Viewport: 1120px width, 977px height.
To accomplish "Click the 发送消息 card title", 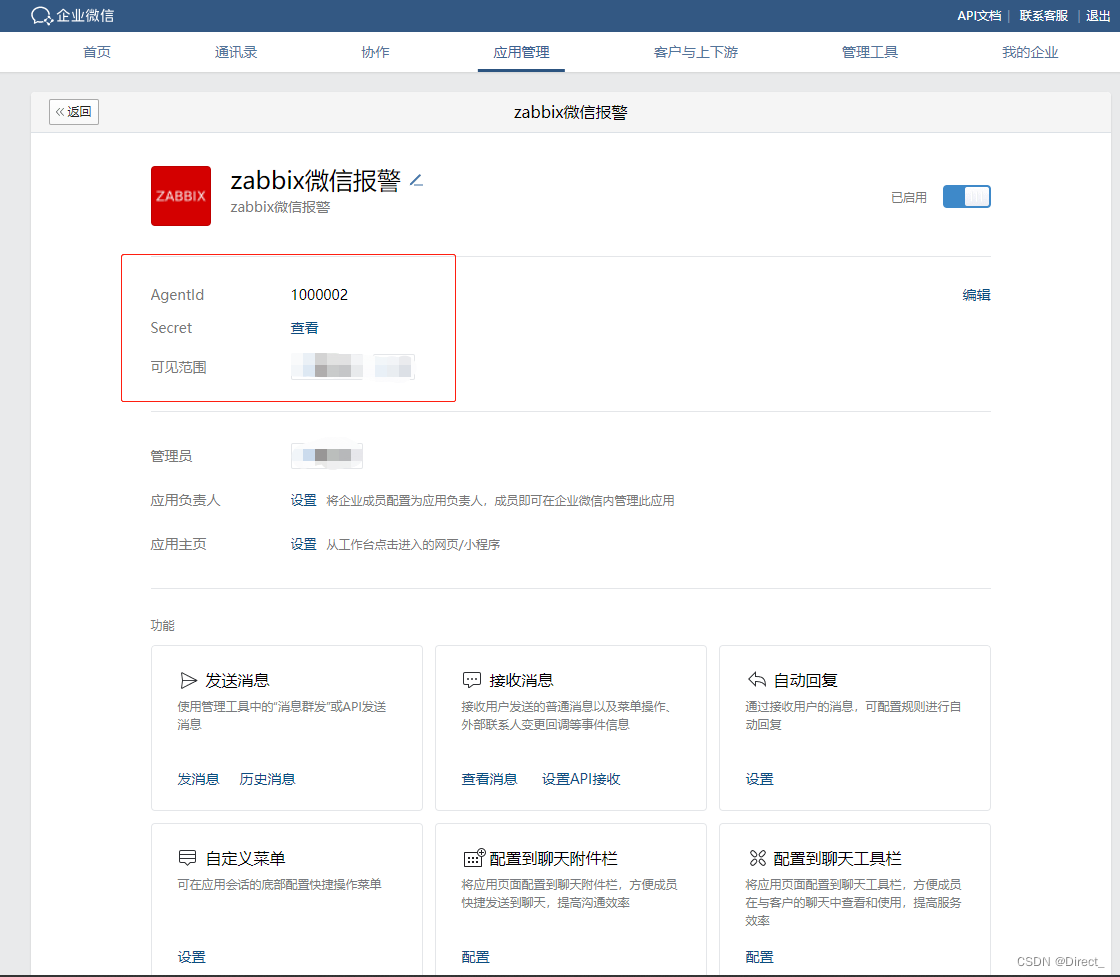I will point(237,681).
